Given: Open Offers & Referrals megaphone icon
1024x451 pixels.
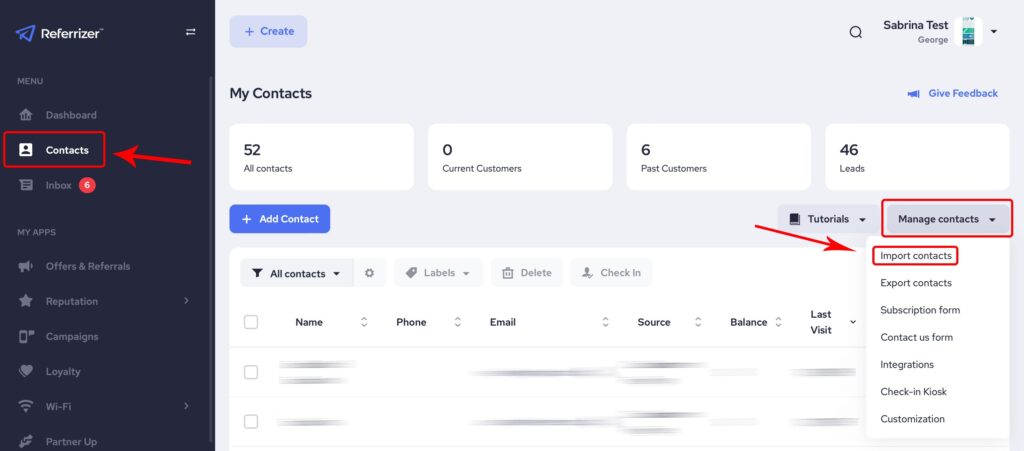Looking at the screenshot, I should pyautogui.click(x=26, y=266).
